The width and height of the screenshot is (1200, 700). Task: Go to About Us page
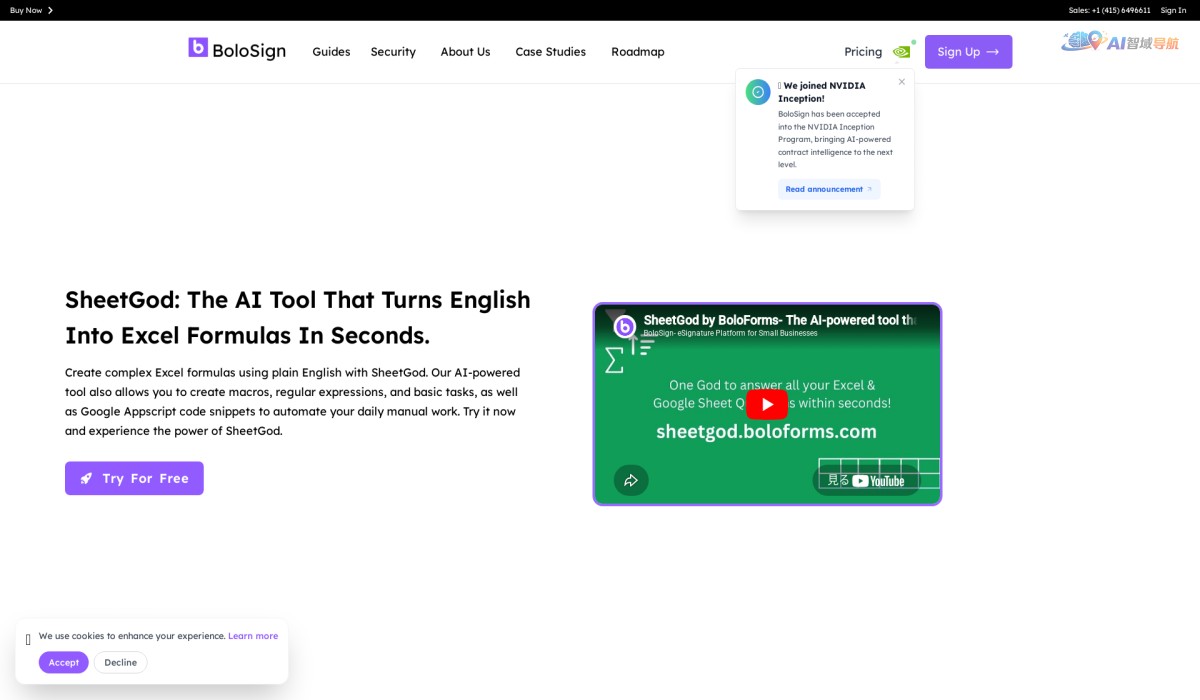point(465,52)
